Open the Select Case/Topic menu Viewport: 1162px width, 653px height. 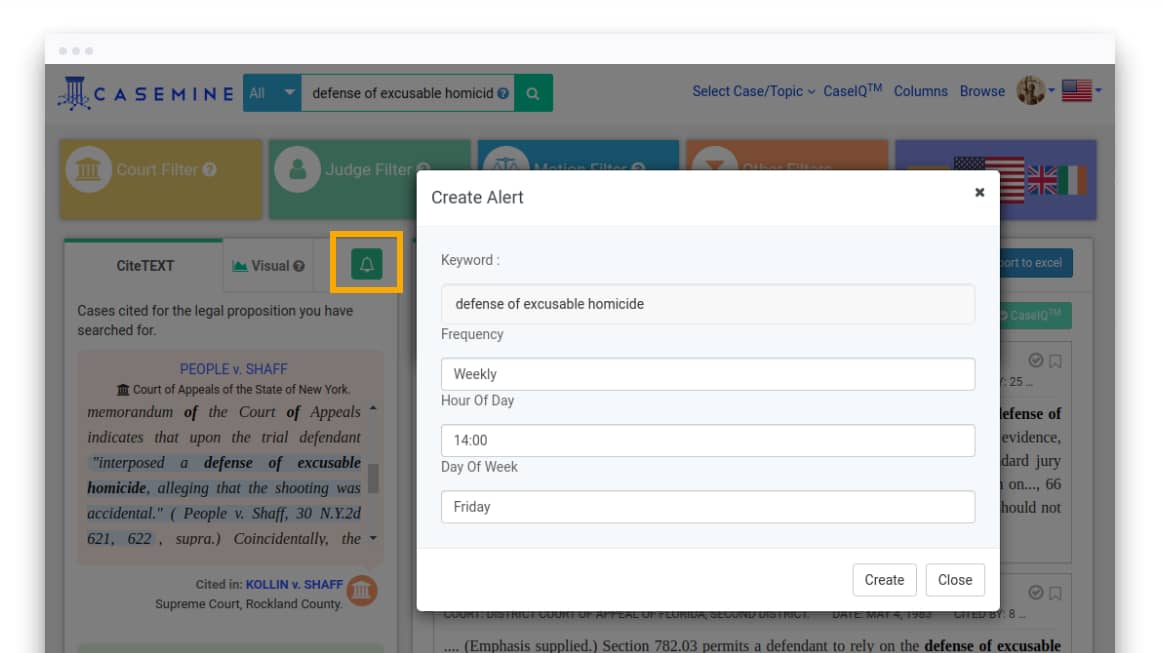point(753,91)
